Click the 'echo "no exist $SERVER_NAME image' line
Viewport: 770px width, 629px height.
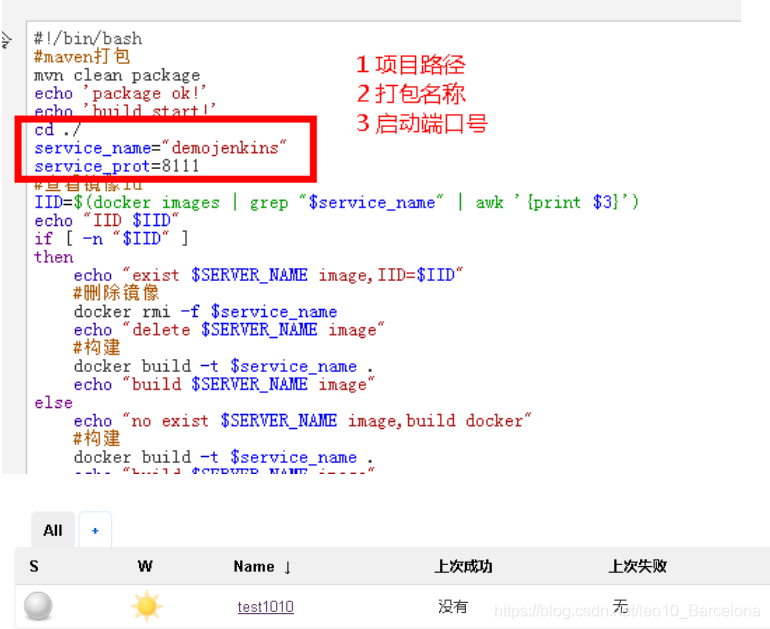[x=302, y=421]
